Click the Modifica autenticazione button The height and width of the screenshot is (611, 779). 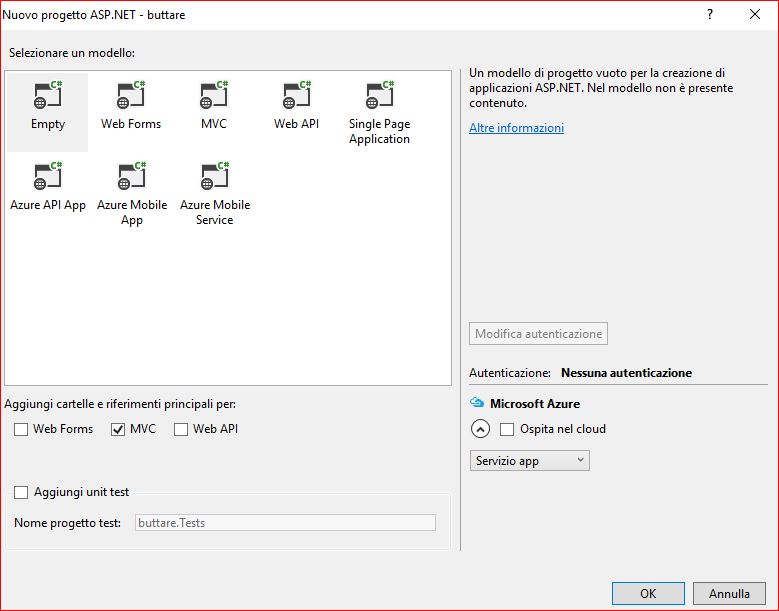pos(538,334)
